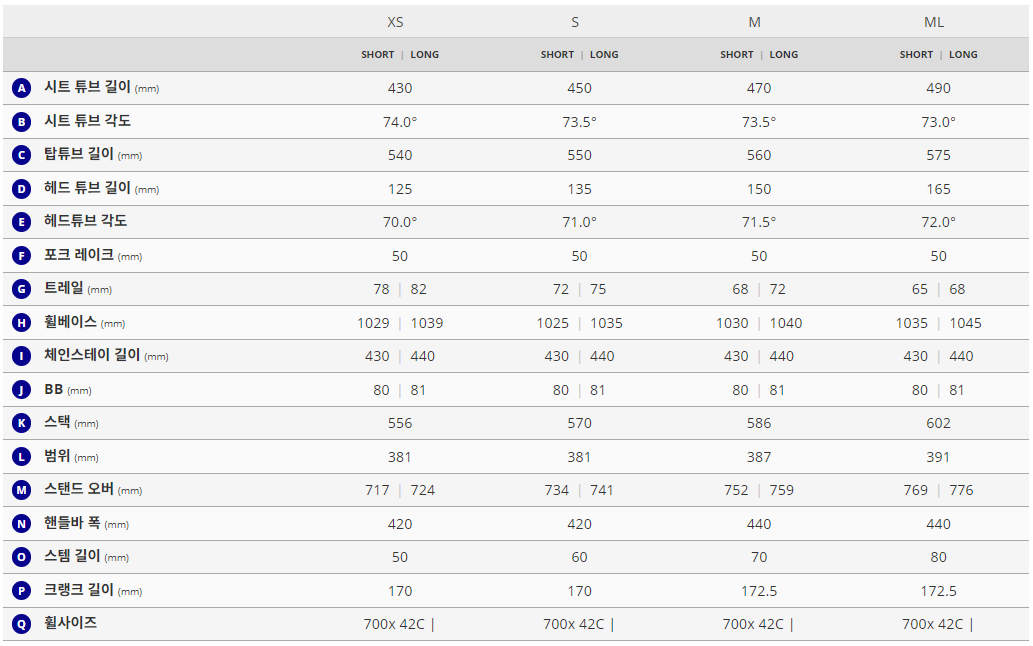Click the Q badge beside 휠사이즈

(x=22, y=624)
